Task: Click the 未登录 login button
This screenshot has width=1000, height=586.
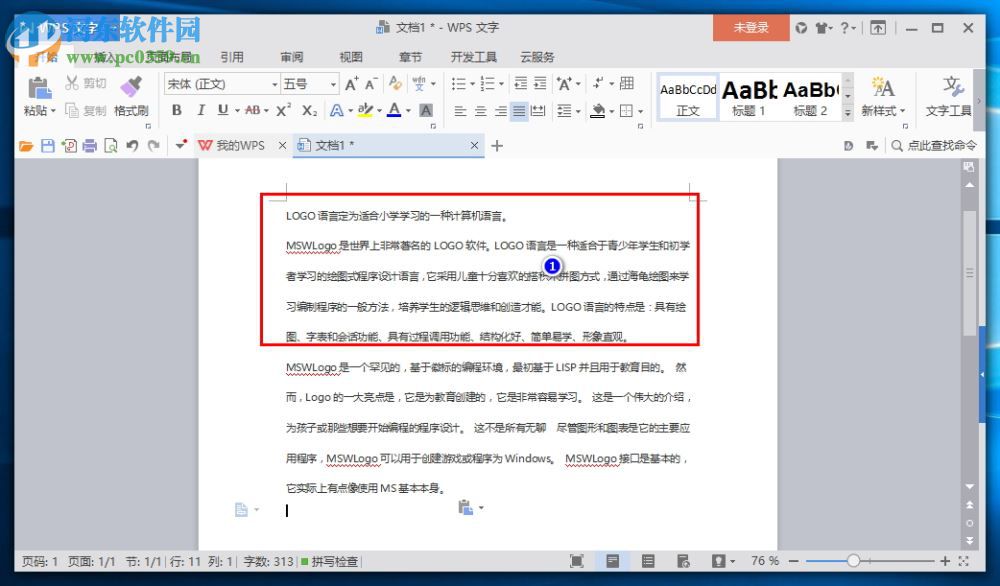Action: pos(750,29)
